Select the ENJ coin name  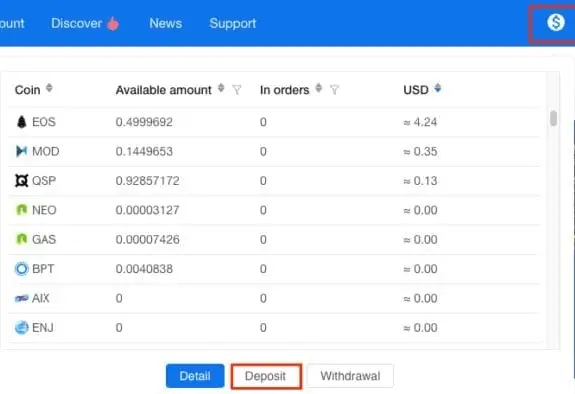coord(43,328)
